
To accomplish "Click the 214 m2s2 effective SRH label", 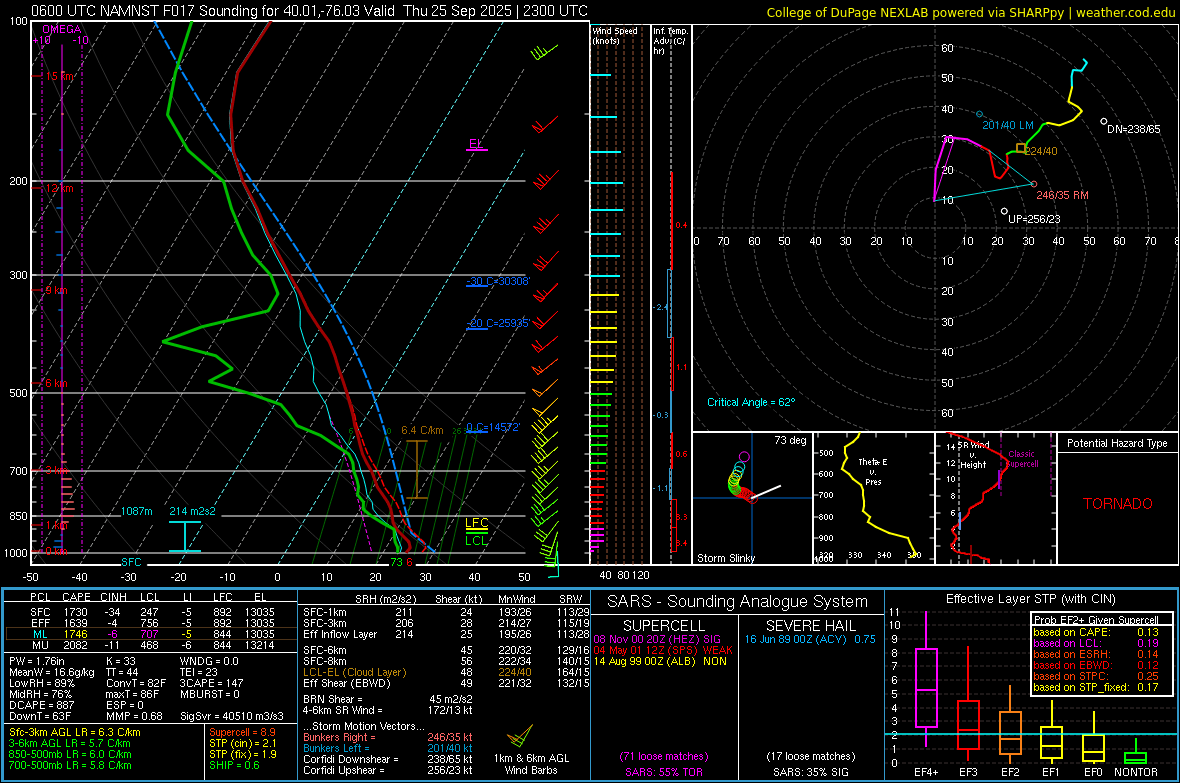I will coord(193,511).
